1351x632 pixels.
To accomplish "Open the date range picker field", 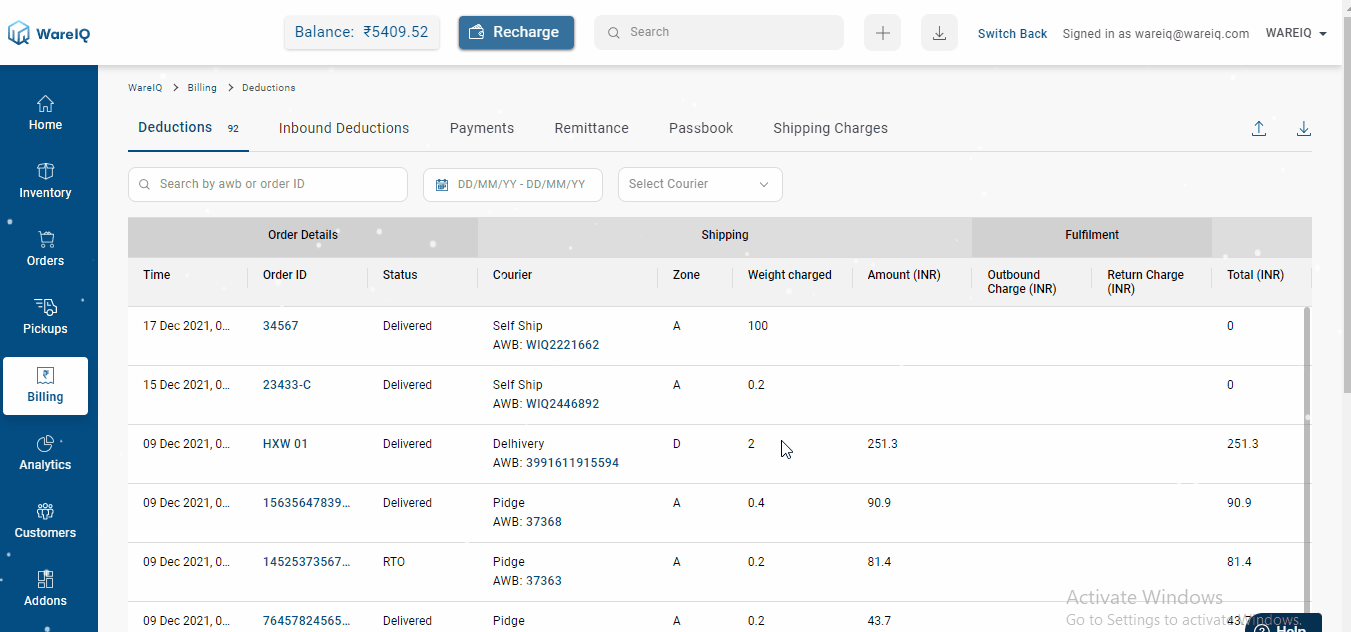I will tap(513, 184).
